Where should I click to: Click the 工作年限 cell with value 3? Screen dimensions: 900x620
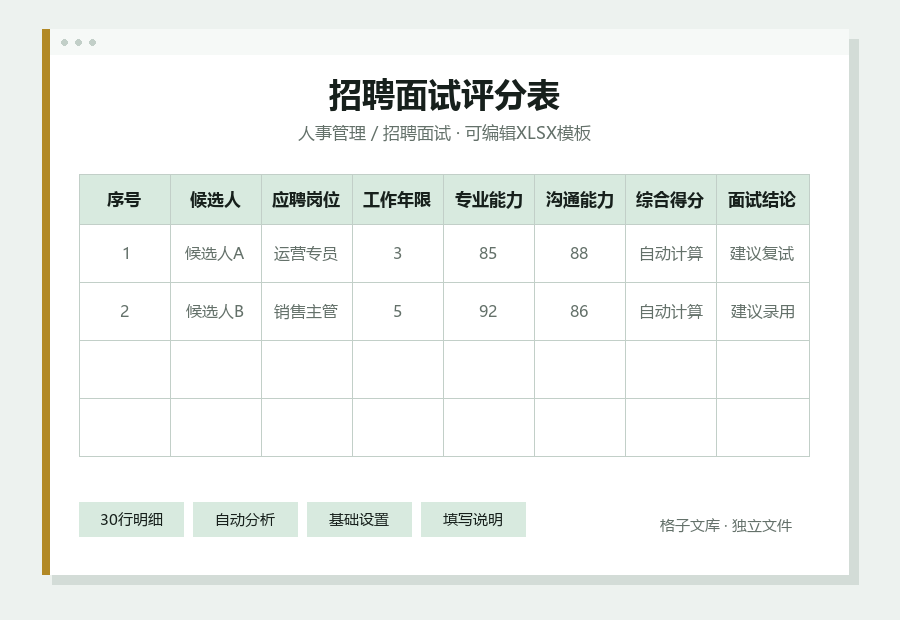(x=398, y=253)
